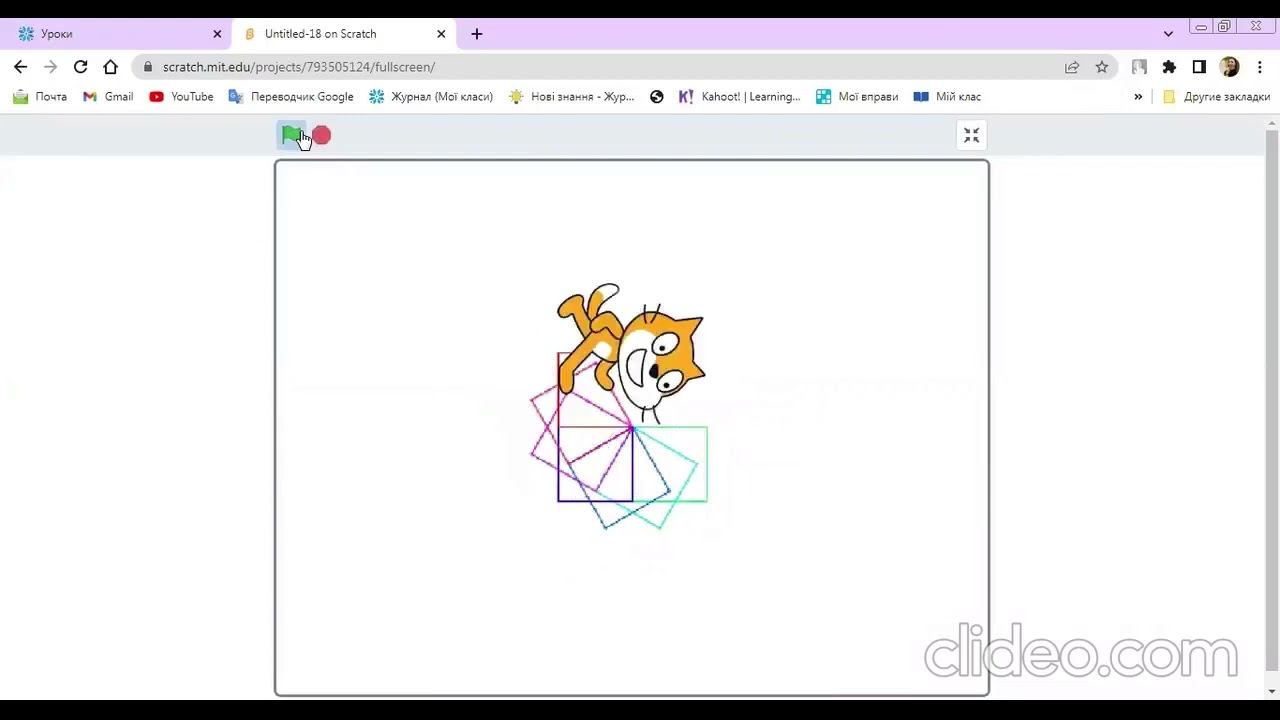Open the Kahoot! Learning bookmark

click(x=739, y=97)
